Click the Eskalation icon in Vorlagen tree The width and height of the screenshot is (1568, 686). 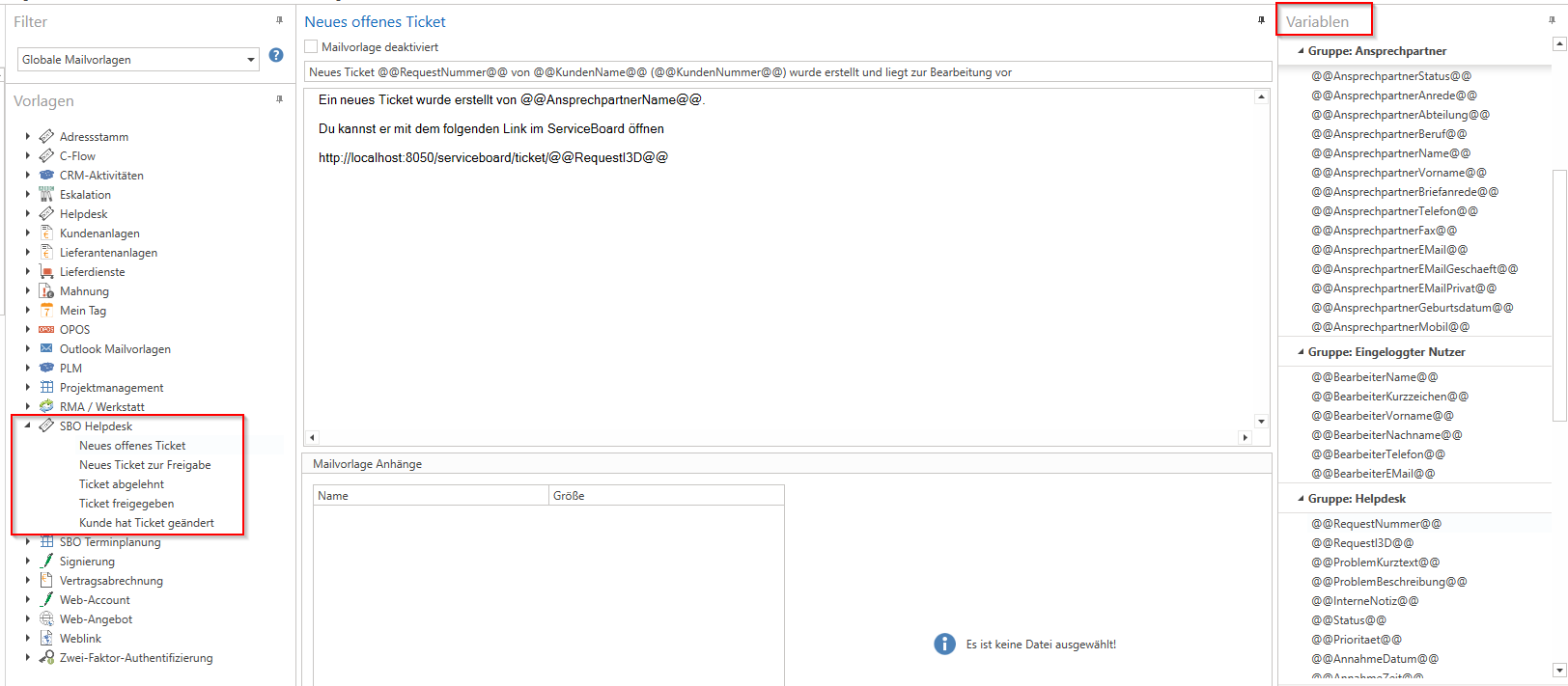pos(46,195)
